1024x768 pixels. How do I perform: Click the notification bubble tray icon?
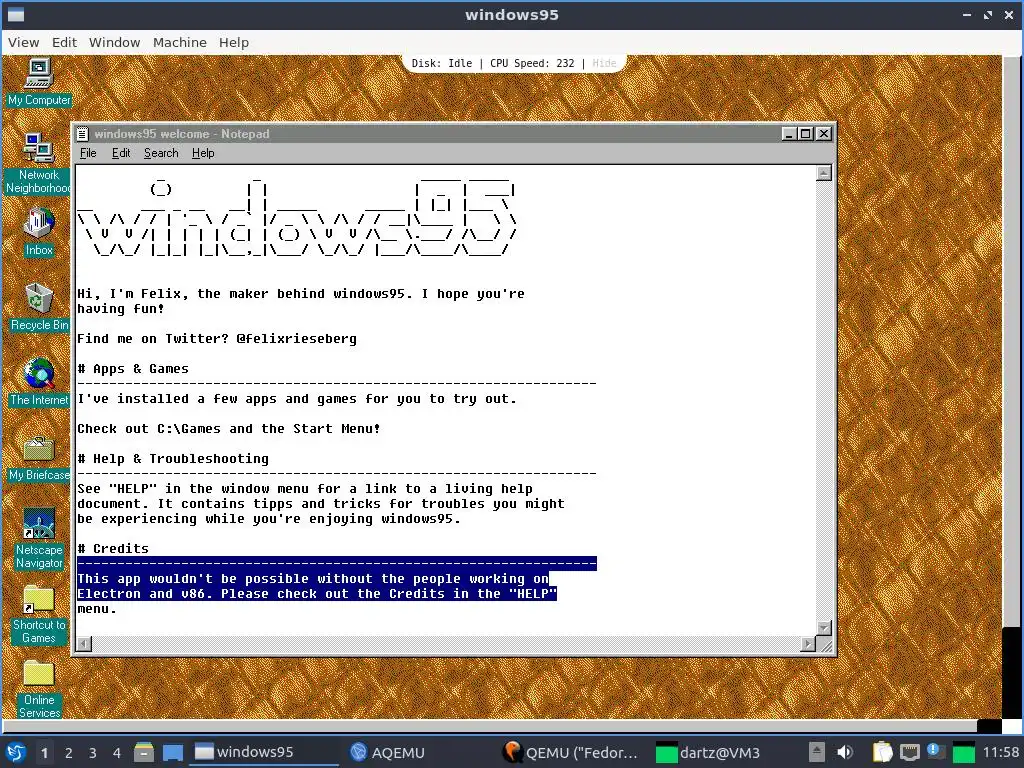coord(935,751)
